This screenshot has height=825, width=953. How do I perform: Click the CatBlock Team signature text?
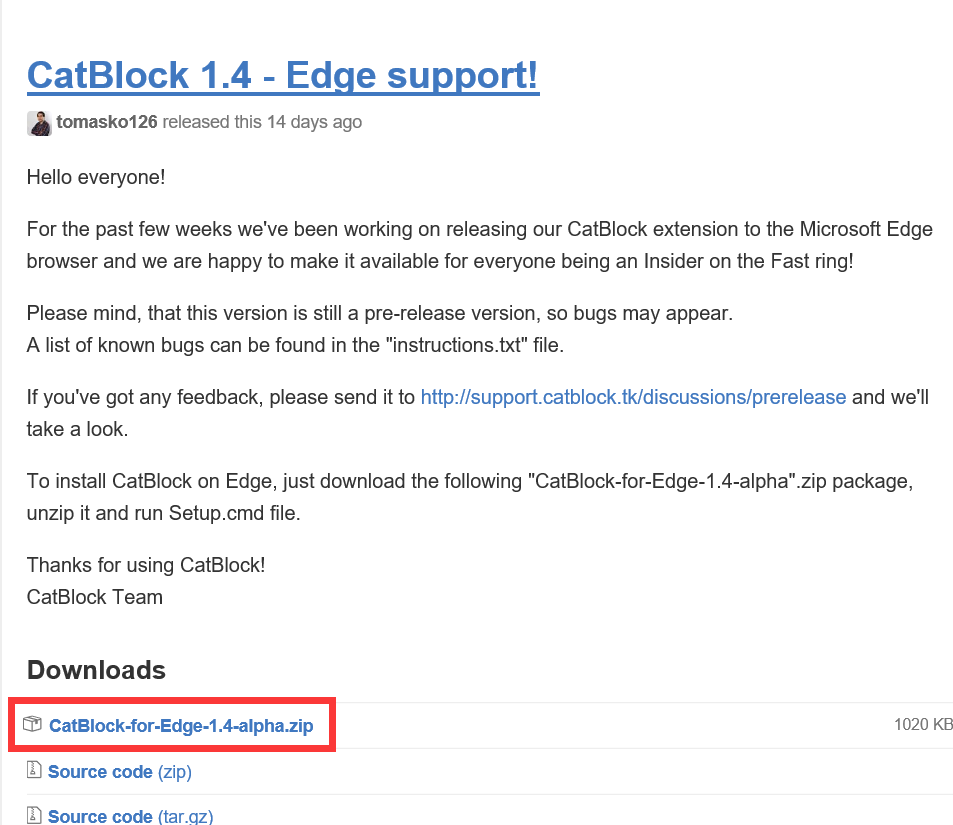[x=95, y=597]
